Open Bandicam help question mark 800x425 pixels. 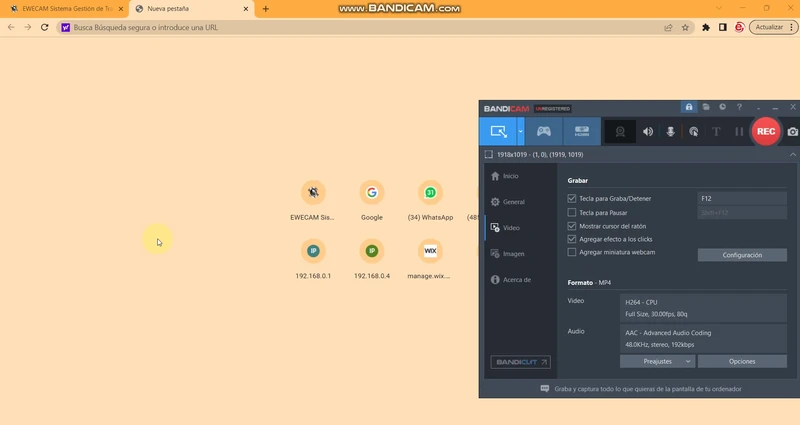point(739,107)
